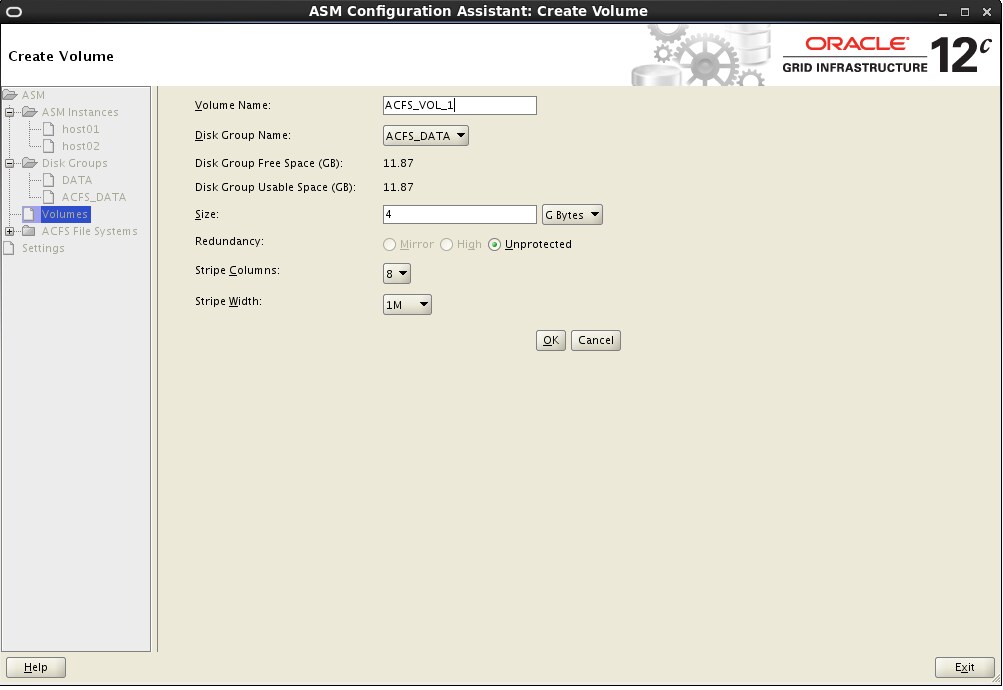Select Volumes in the tree
This screenshot has width=1003, height=690.
pyautogui.click(x=65, y=214)
